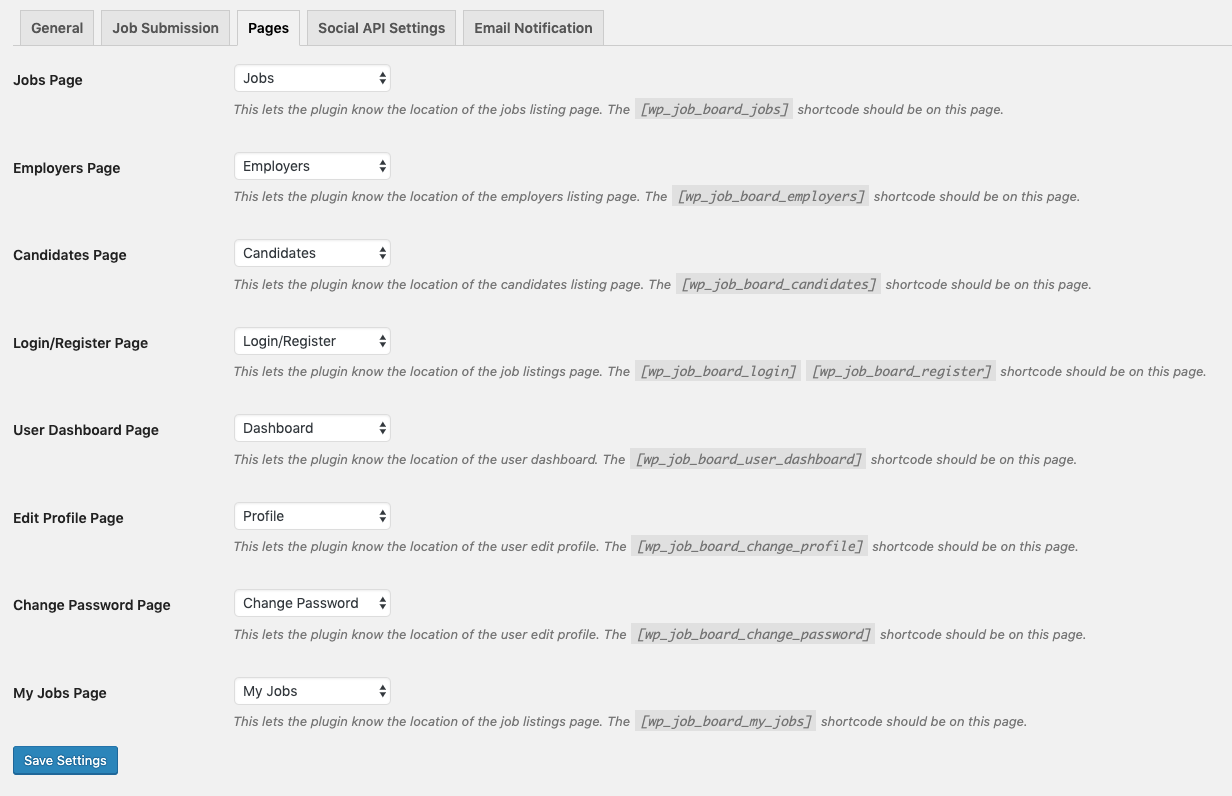
Task: Open the Job Submission tab
Action: click(x=165, y=28)
